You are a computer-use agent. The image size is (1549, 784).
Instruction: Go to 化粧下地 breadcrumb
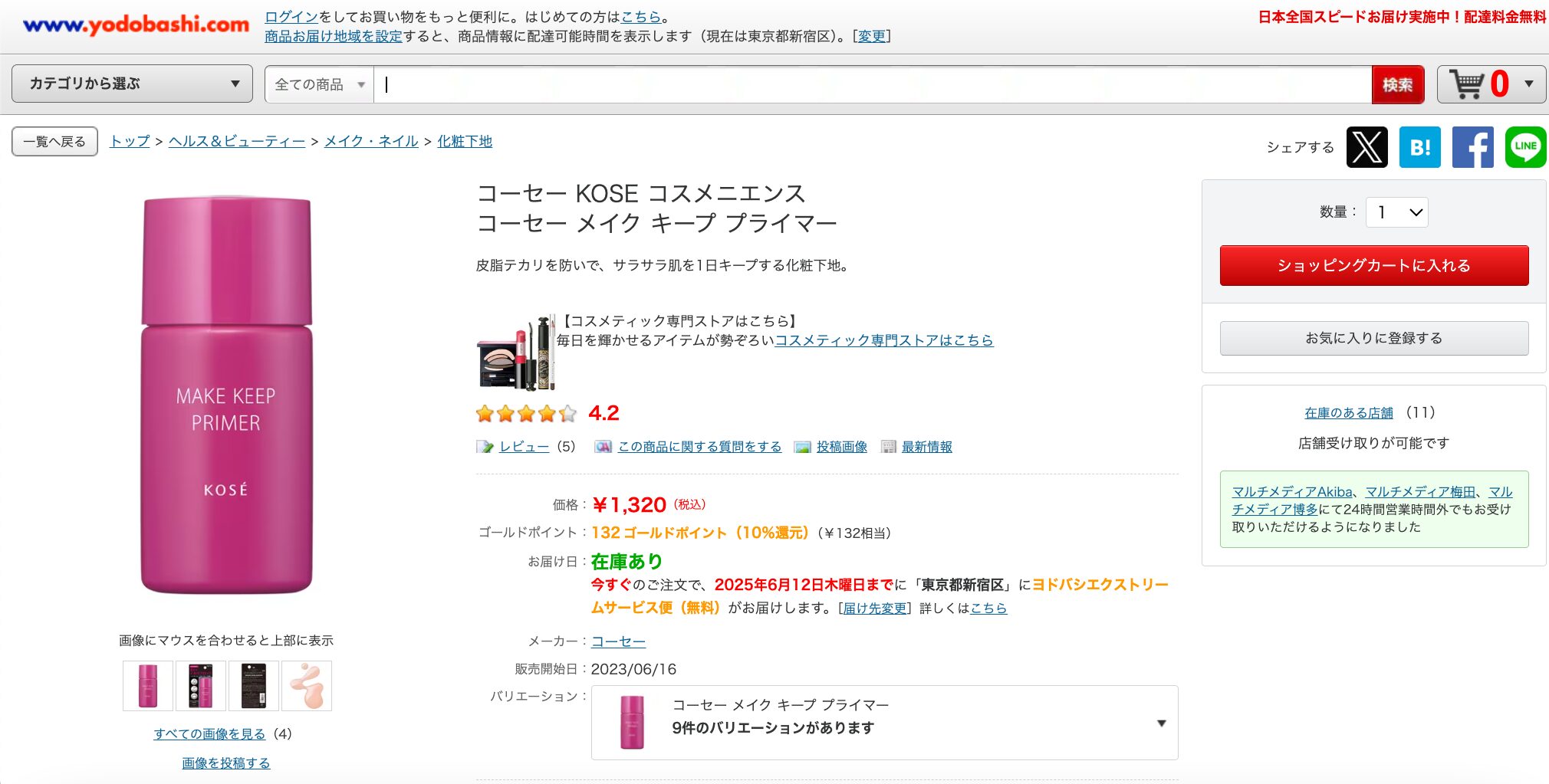click(x=465, y=141)
